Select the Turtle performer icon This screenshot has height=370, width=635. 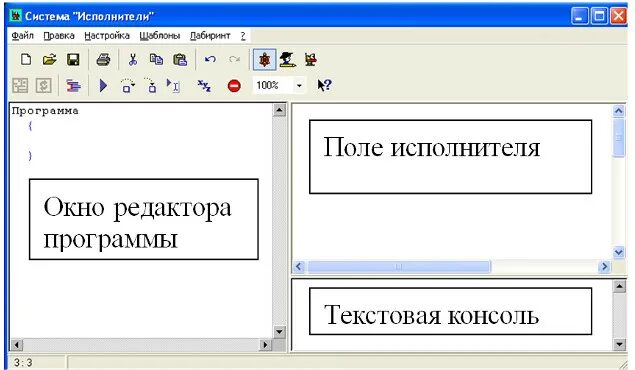pyautogui.click(x=264, y=60)
